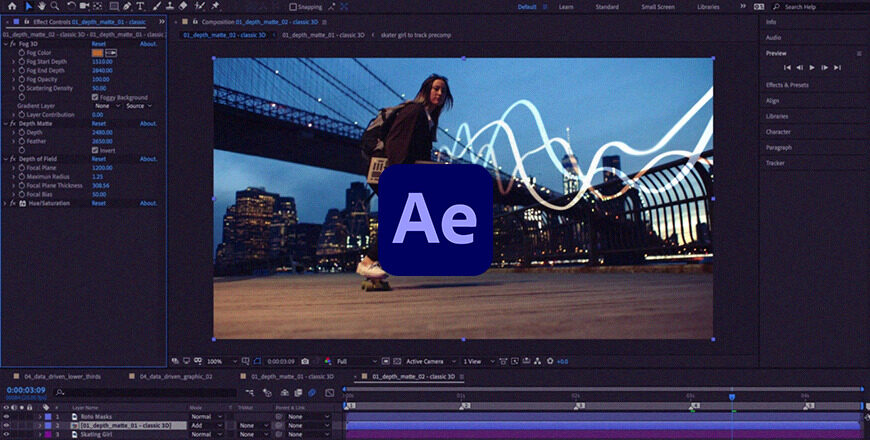Toggle the Snapping checkbox
The height and width of the screenshot is (440, 870).
click(292, 7)
